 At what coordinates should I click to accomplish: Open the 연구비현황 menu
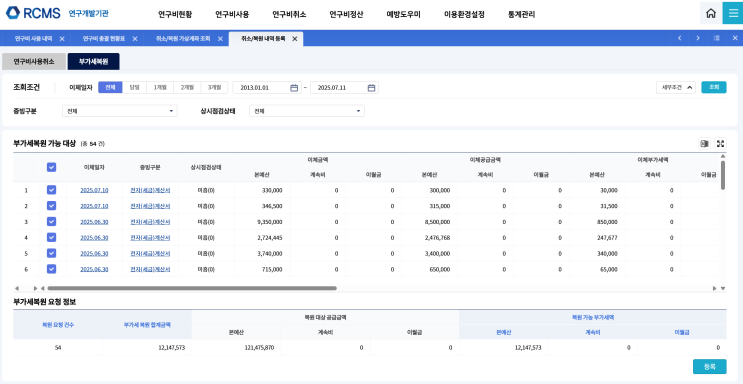click(175, 14)
